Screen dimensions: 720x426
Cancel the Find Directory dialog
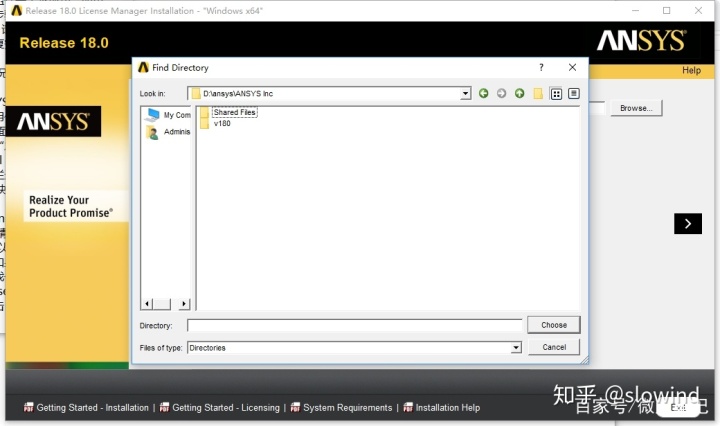tap(554, 347)
